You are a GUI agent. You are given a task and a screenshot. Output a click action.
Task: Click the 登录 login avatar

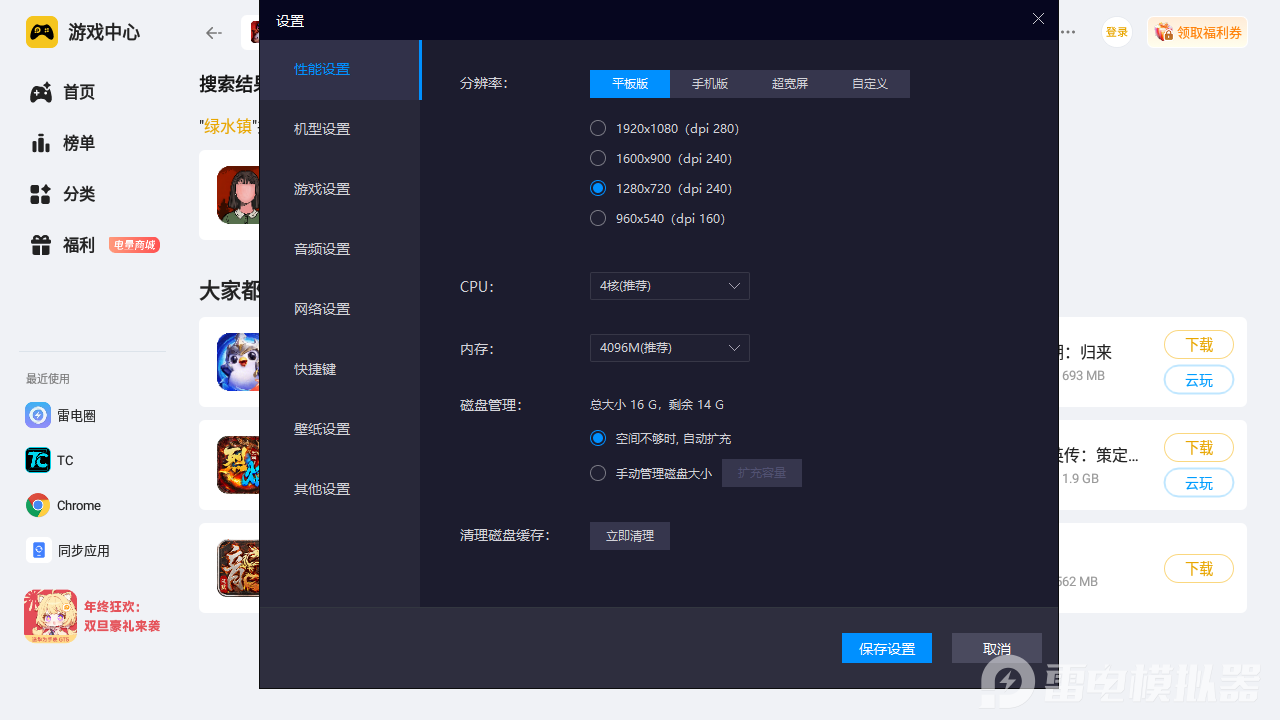click(1117, 32)
